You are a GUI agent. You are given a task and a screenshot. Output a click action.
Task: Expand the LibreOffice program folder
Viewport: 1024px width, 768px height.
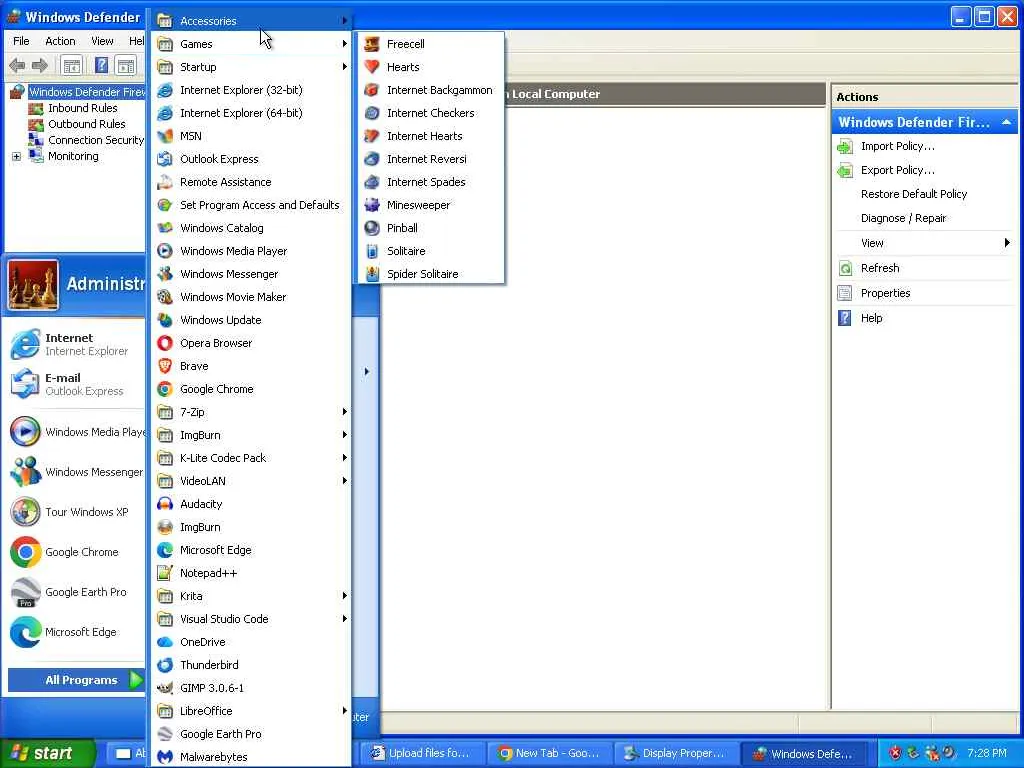click(x=252, y=711)
